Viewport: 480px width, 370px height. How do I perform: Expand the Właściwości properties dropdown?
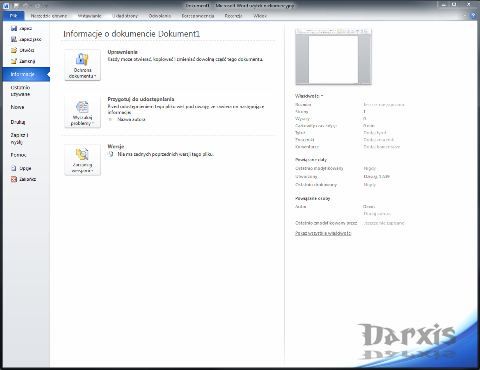(309, 96)
